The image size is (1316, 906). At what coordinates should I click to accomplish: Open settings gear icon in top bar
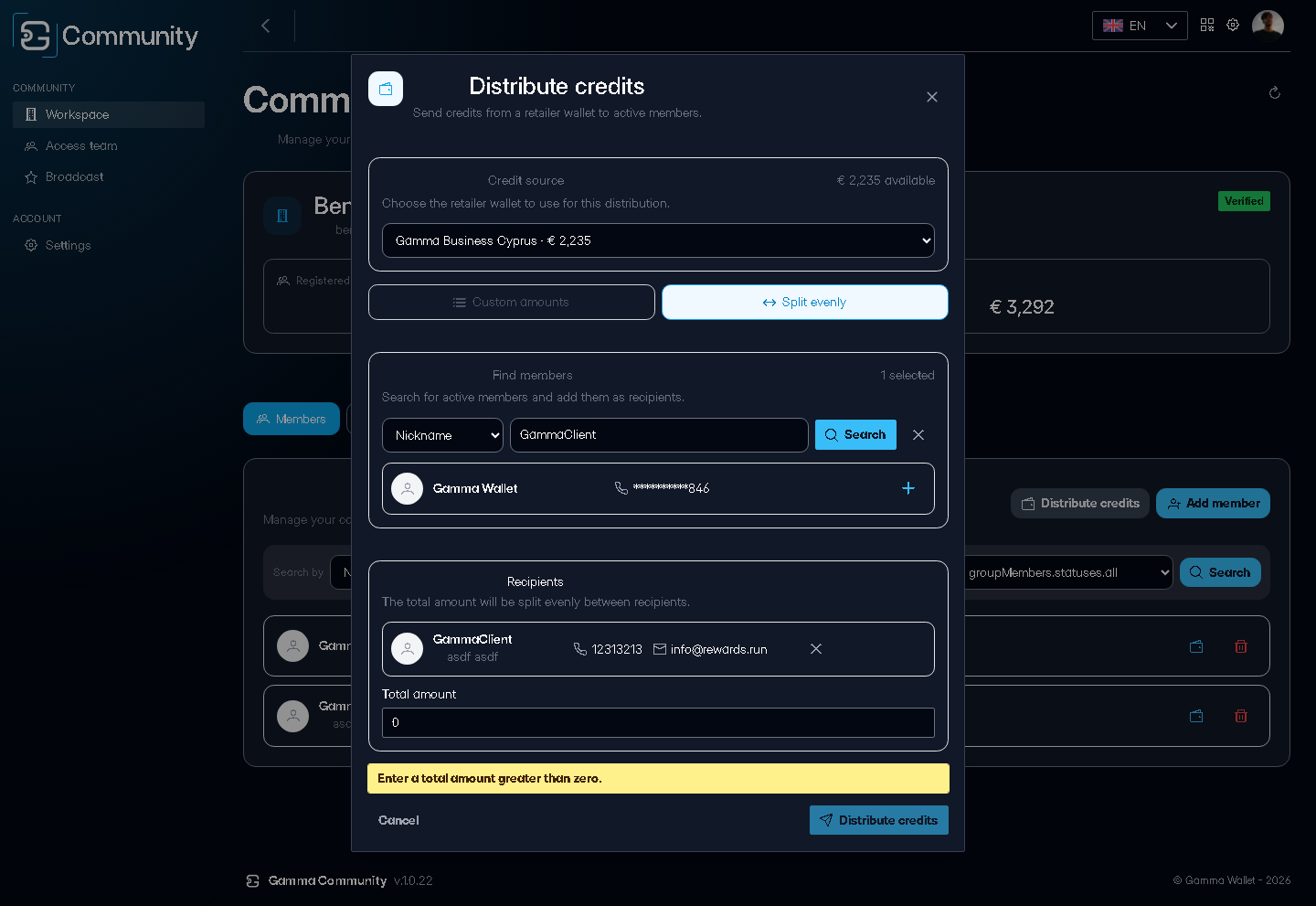pos(1233,25)
